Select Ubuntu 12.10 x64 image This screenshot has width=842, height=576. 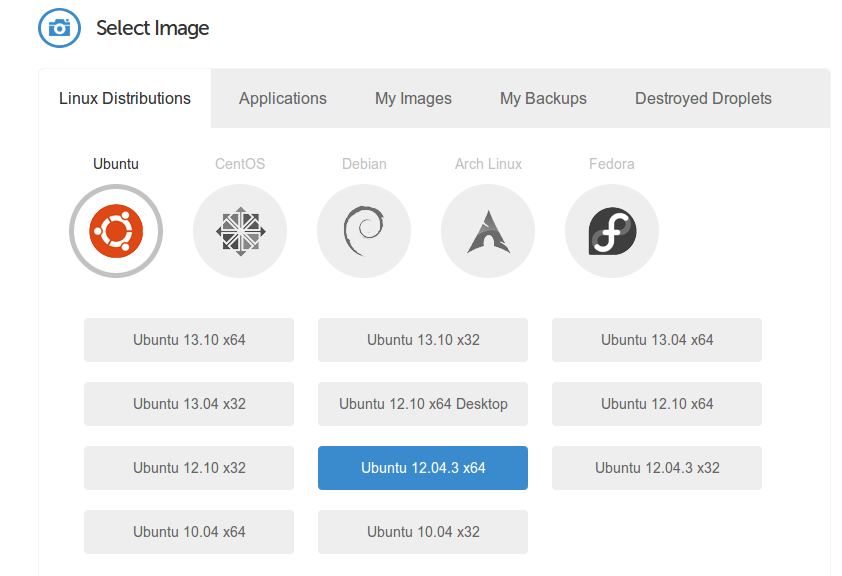coord(657,404)
